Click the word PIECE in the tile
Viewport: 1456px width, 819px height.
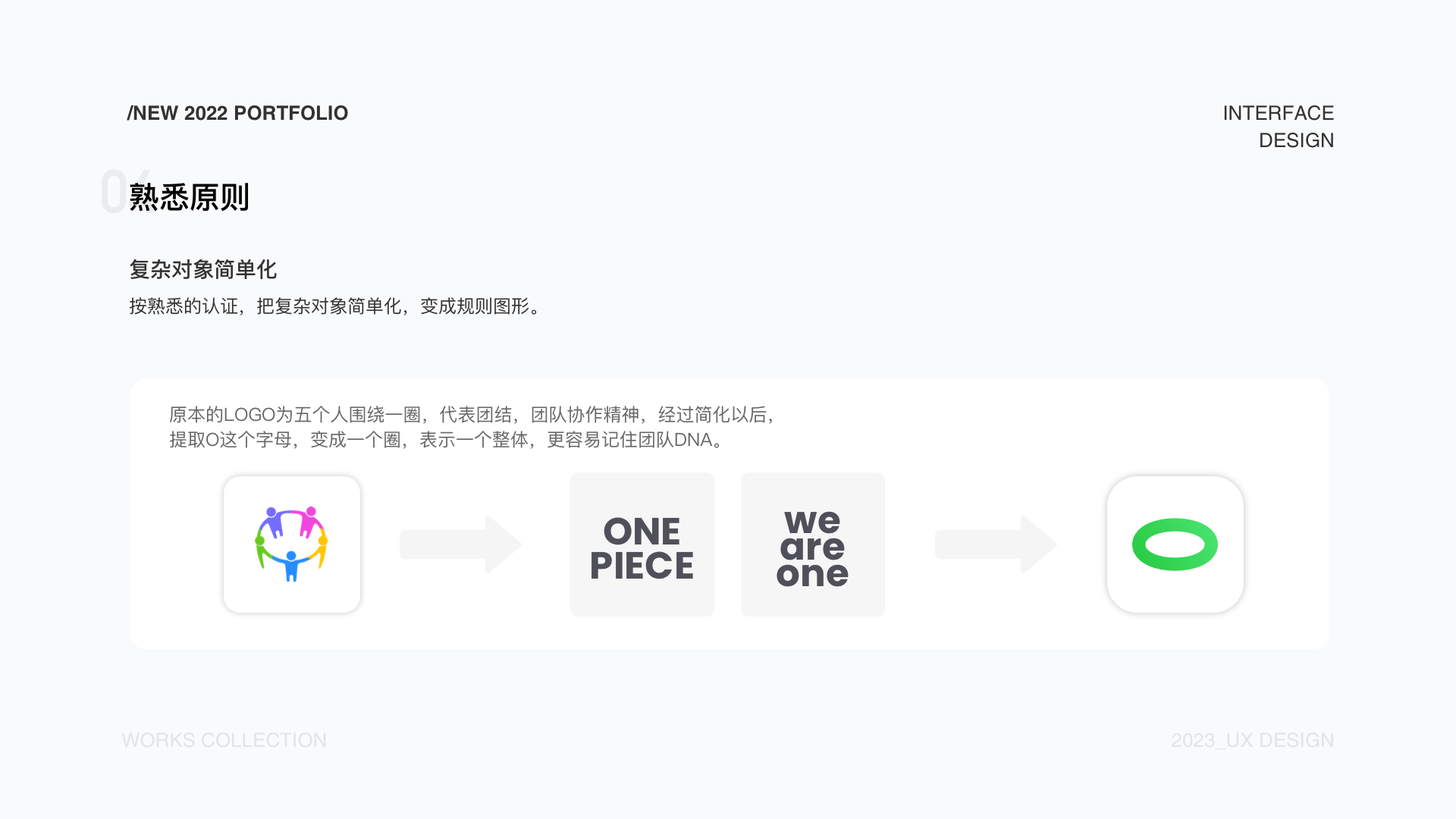click(x=642, y=566)
